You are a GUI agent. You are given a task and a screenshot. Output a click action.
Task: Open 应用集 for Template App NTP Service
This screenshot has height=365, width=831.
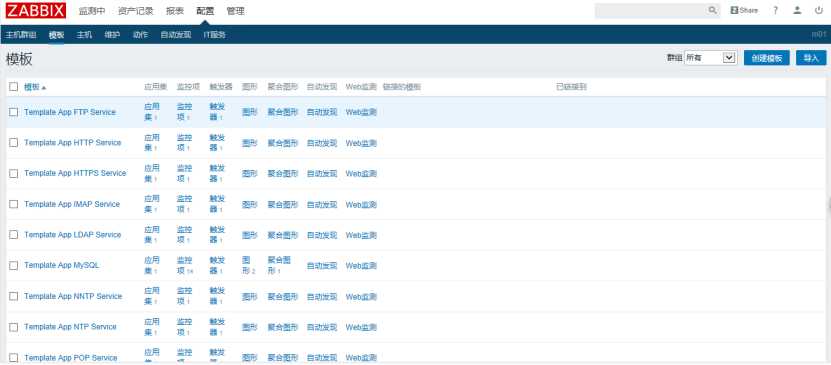point(152,327)
